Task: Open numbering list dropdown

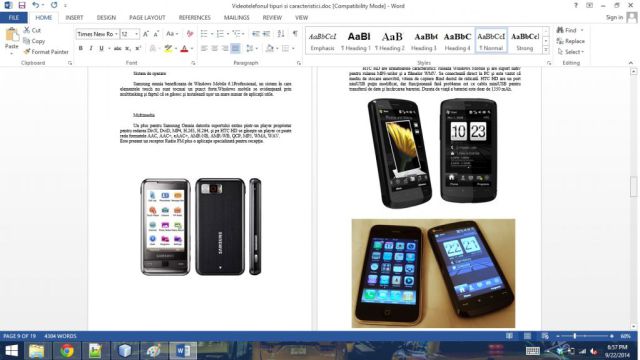Action: [228, 34]
